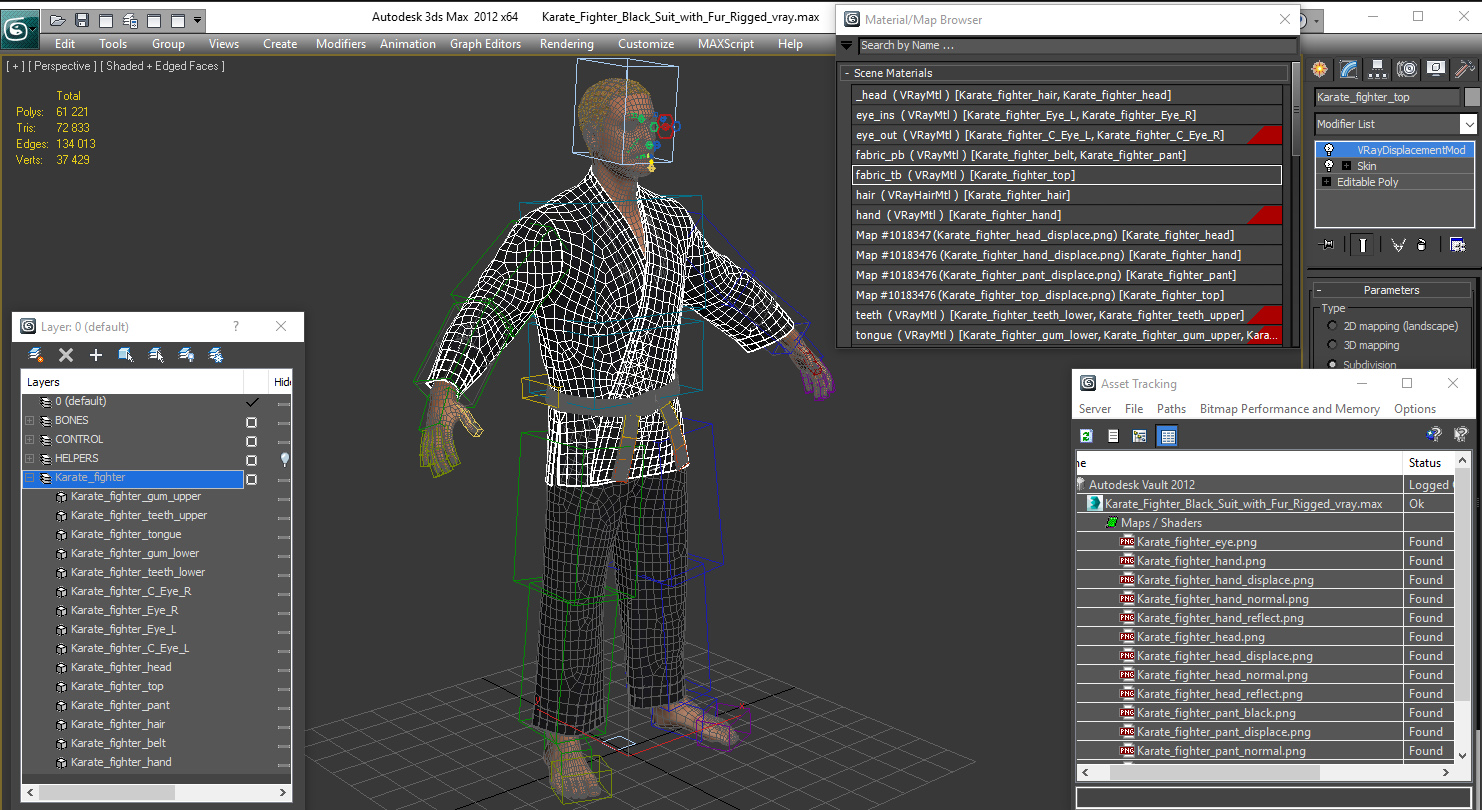Open the Utilities command panel tab

[1465, 69]
